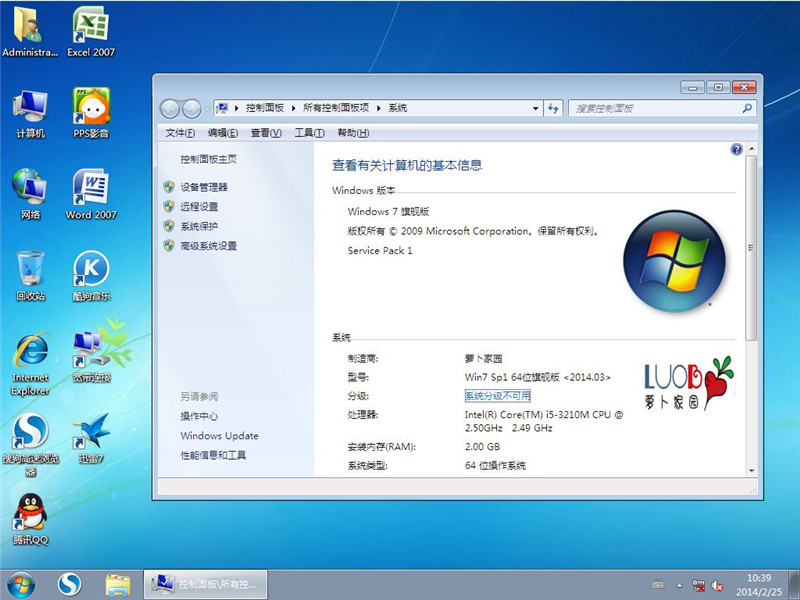Open 高级系统设置 link

[208, 246]
